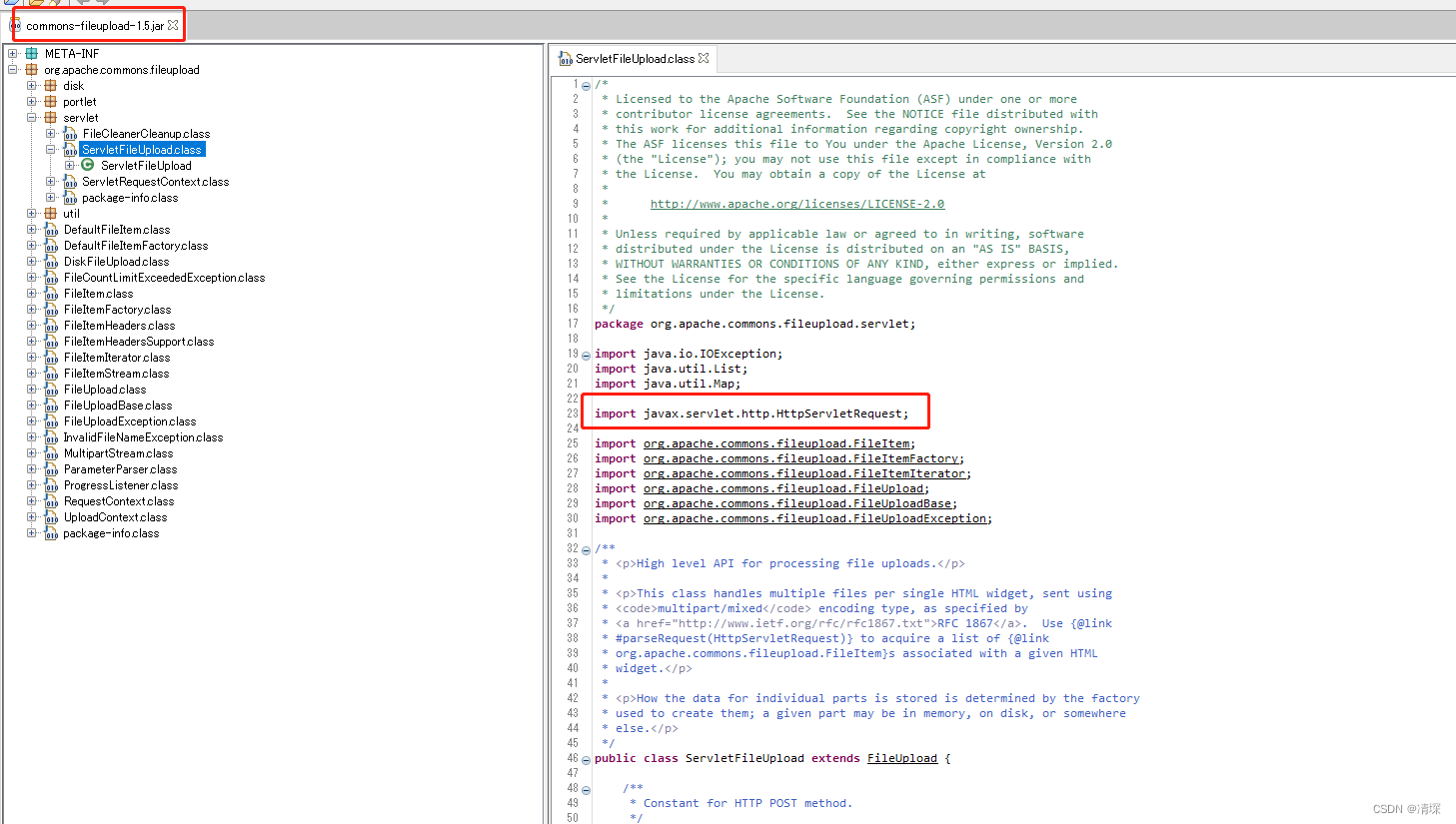Click the jar icon on commons-fileupload-1.5.jar tab
Viewport: 1456px width, 824px height.
16,25
